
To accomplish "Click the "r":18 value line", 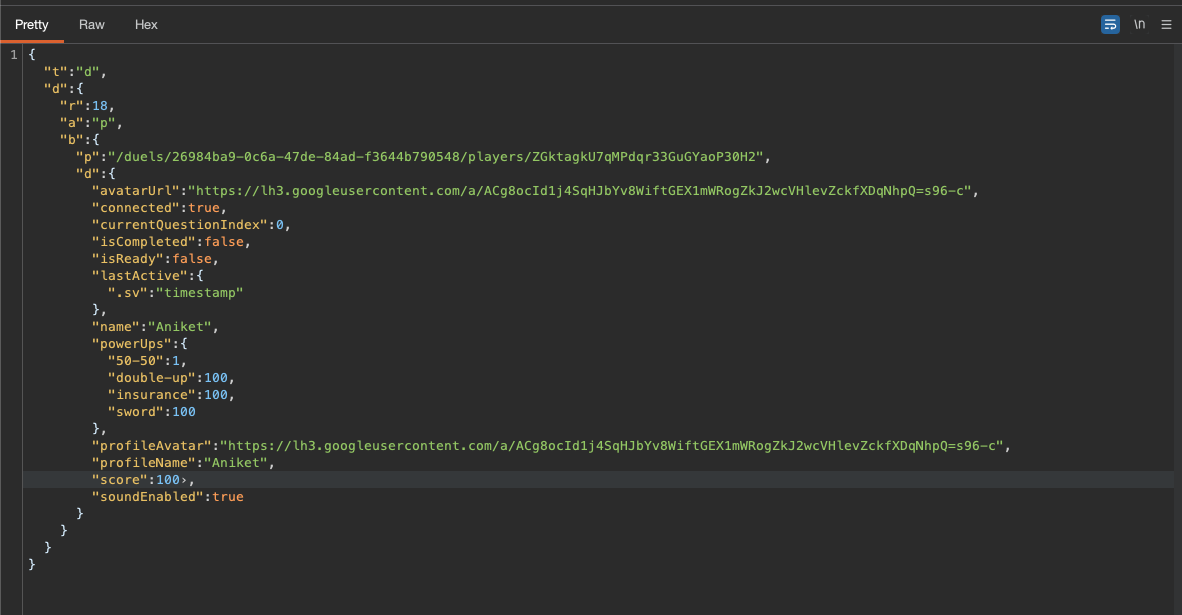I will 87,106.
